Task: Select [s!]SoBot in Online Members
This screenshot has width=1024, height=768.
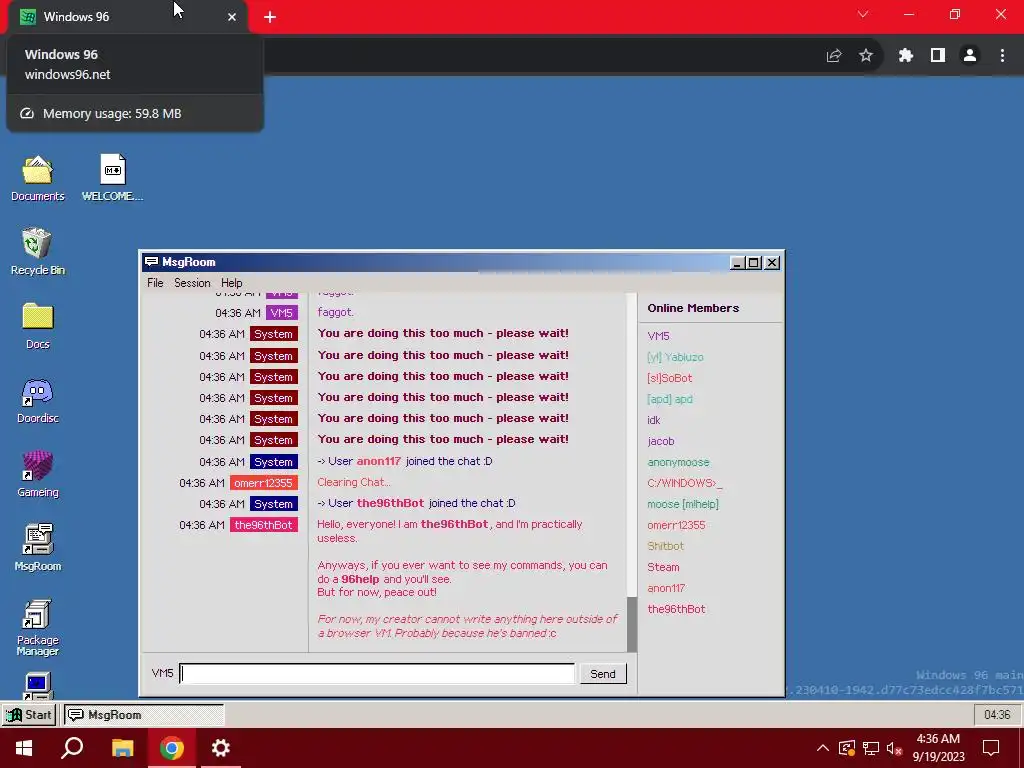Action: (669, 377)
